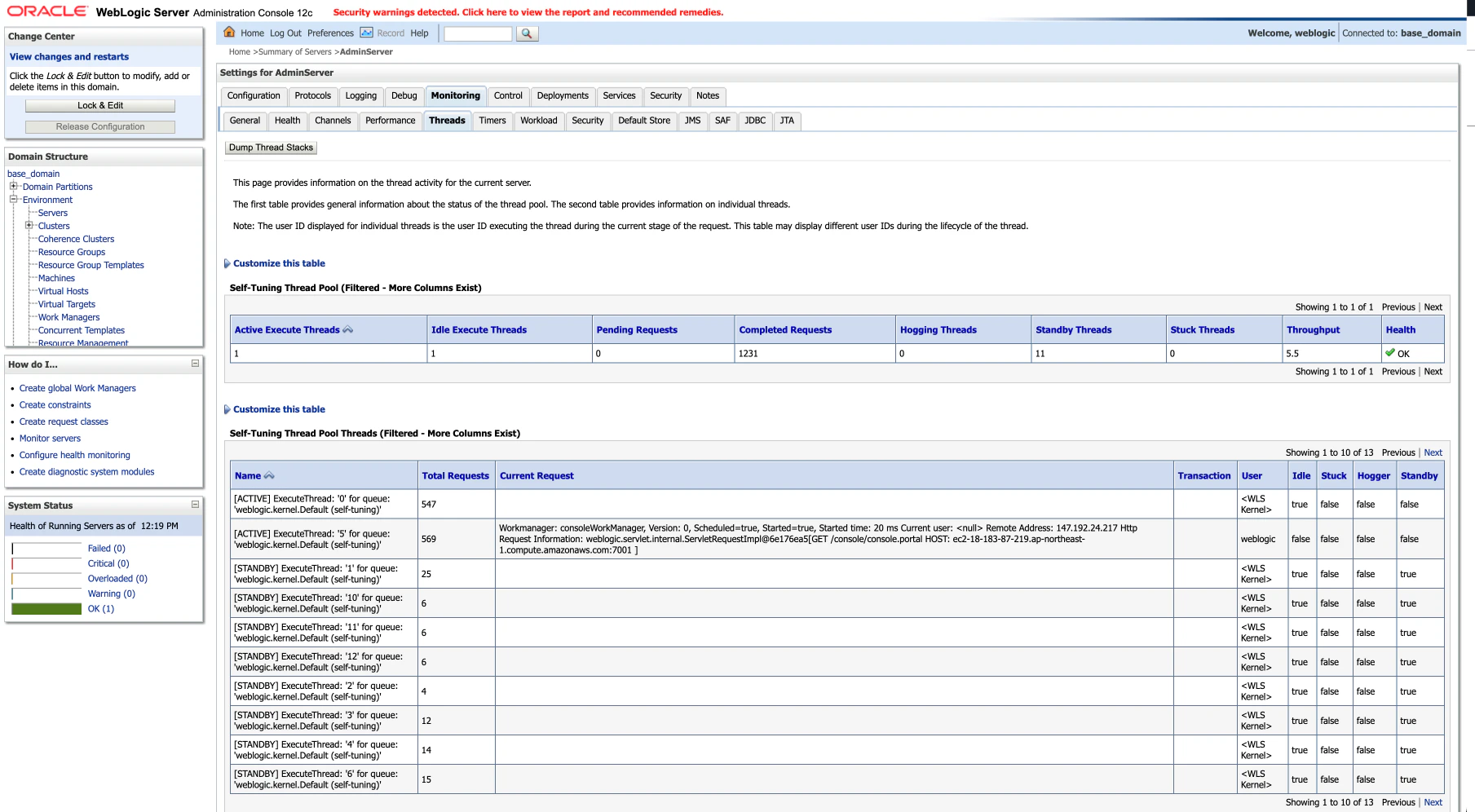Open the Performance sub-tab

click(x=391, y=121)
